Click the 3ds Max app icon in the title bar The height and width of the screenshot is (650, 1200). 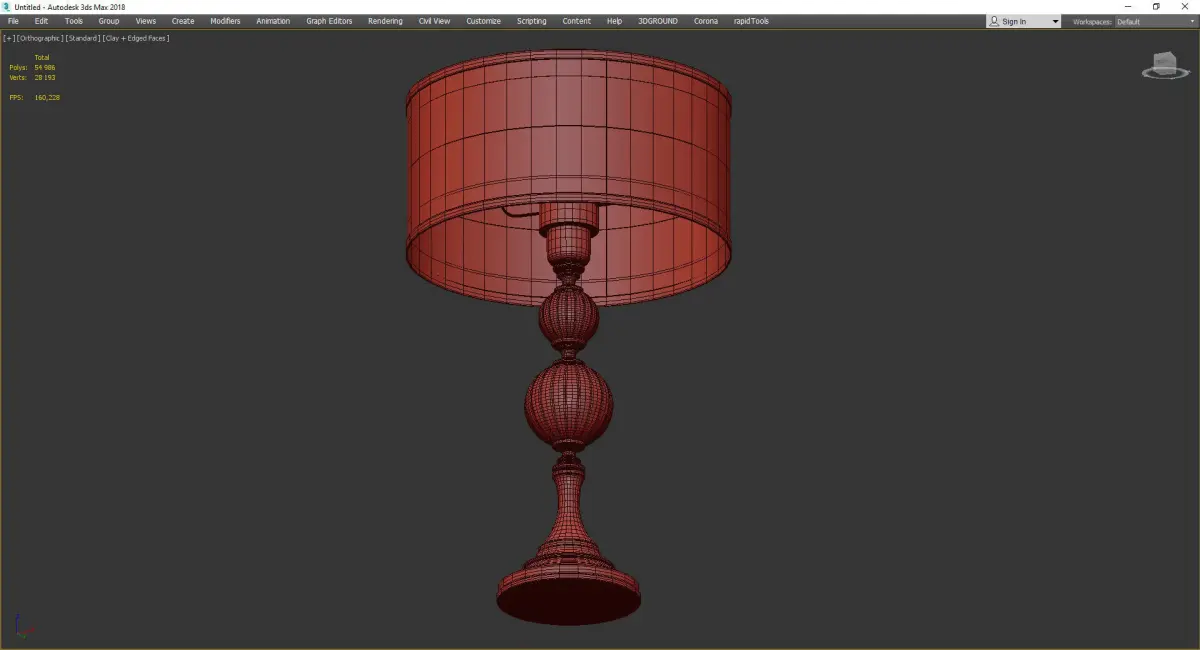(x=7, y=7)
